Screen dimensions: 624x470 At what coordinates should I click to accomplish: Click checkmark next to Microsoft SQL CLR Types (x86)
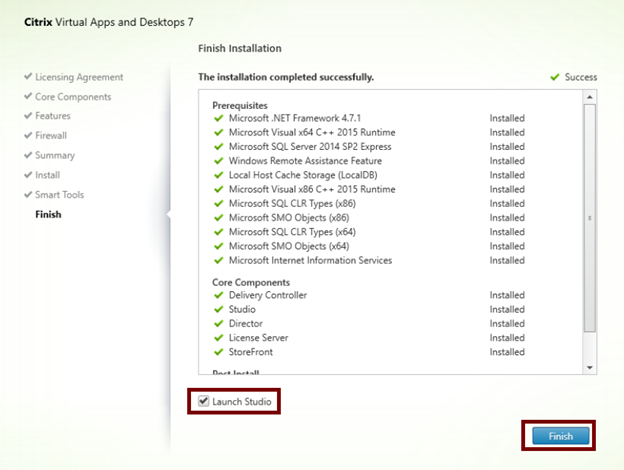click(218, 203)
